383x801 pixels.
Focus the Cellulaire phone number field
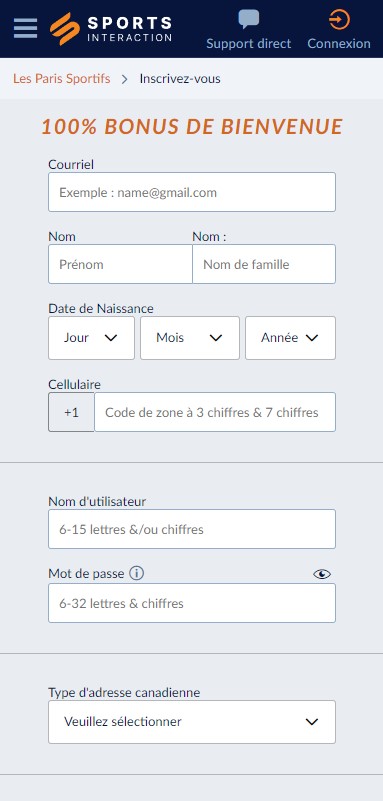pos(215,412)
